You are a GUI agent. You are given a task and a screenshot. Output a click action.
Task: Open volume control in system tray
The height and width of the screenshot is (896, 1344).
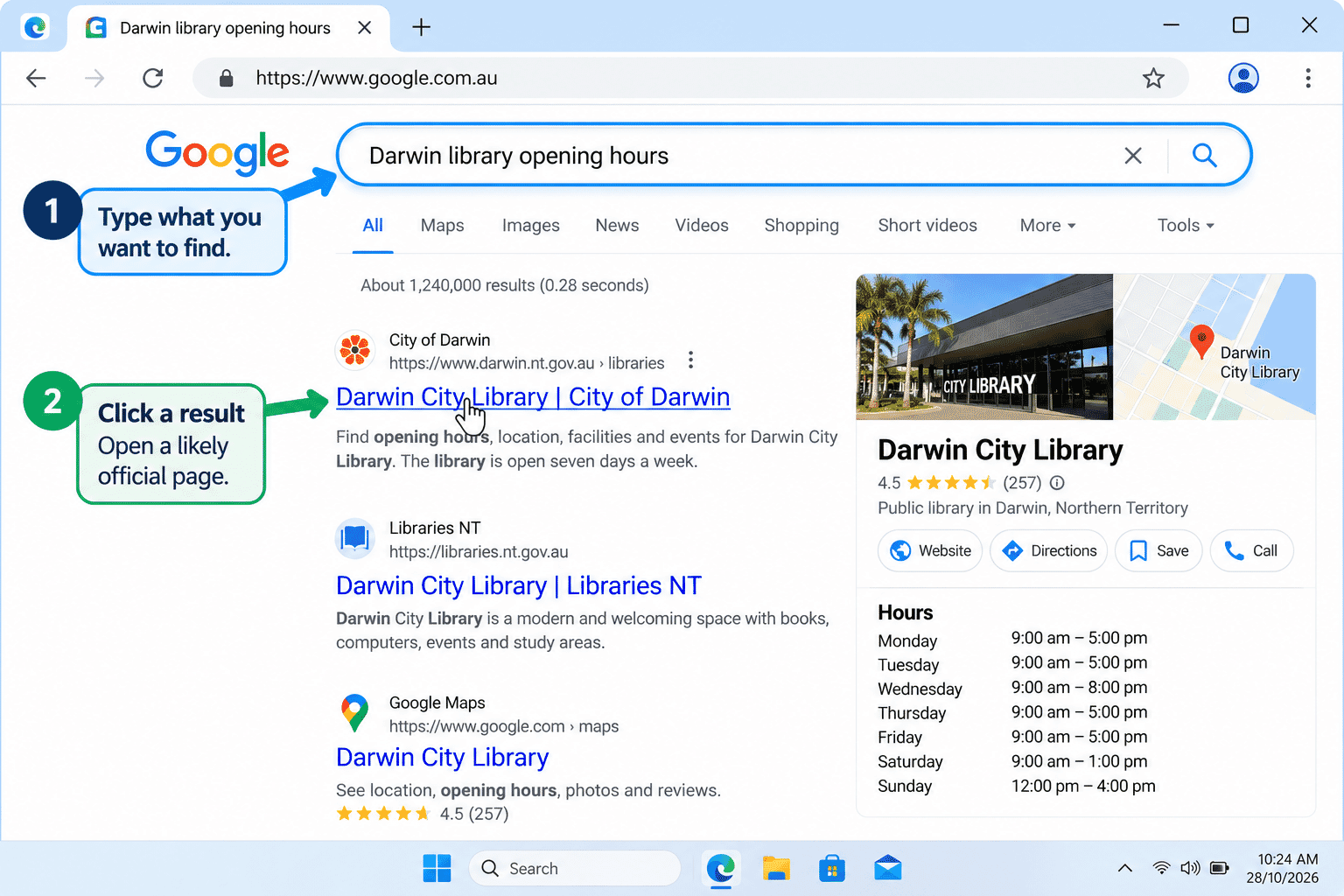(x=1190, y=868)
